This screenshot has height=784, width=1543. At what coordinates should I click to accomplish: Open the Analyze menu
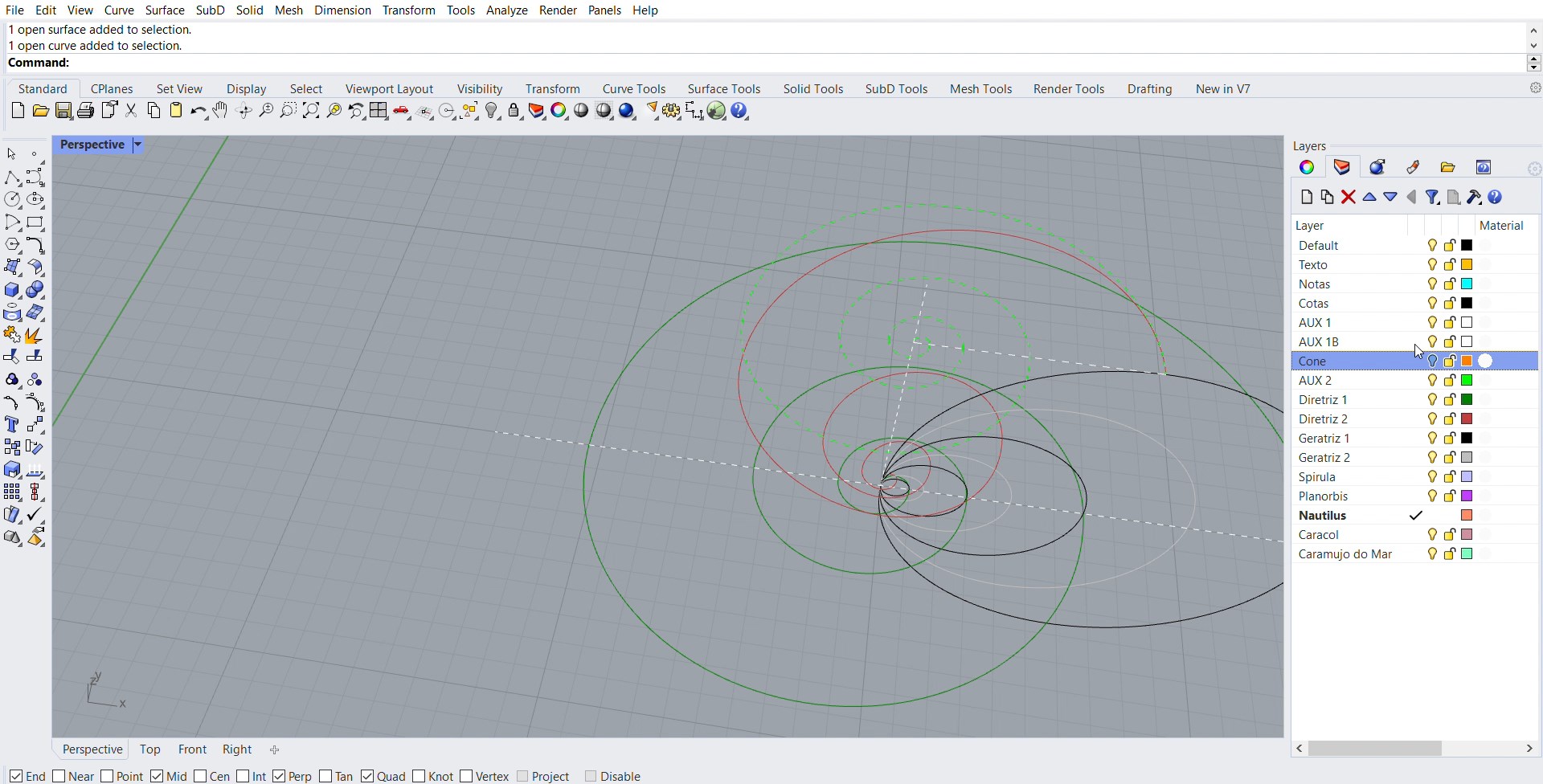pyautogui.click(x=507, y=10)
